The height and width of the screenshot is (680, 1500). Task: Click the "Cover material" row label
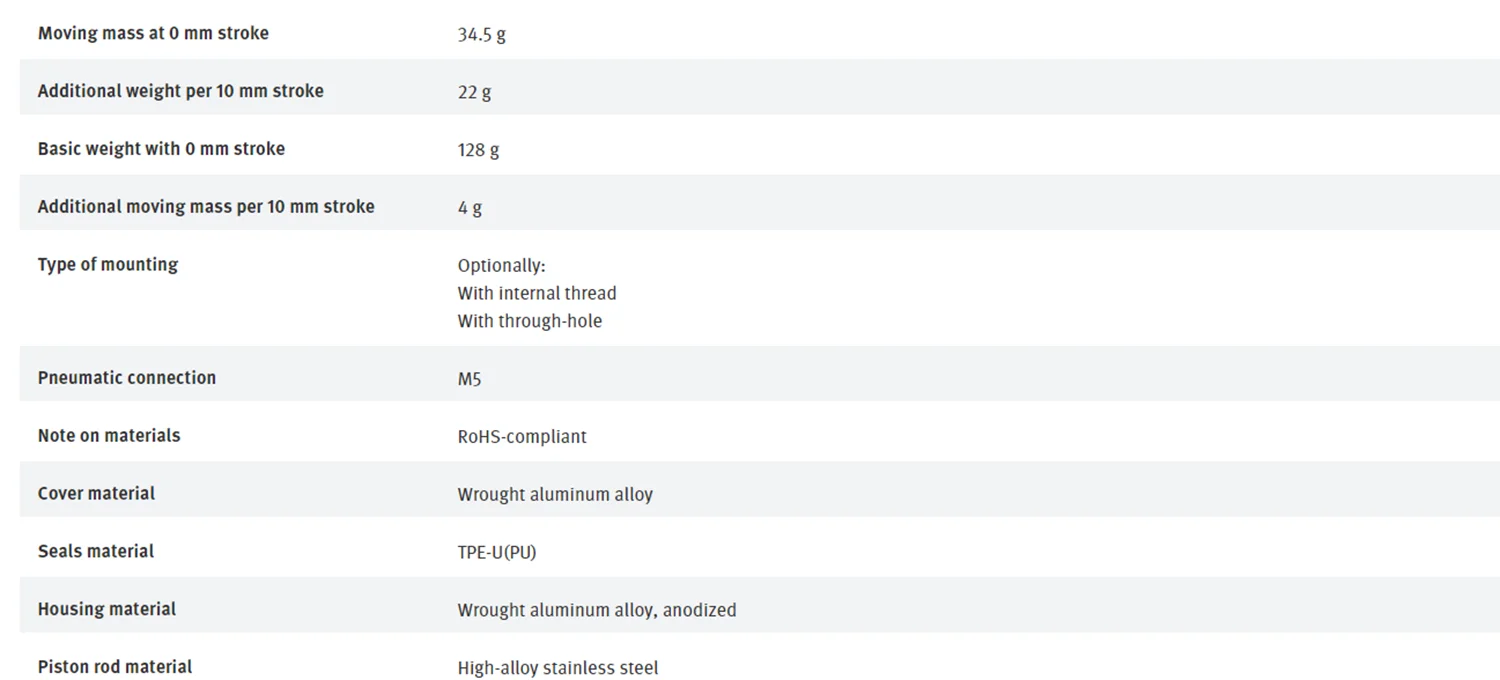96,494
